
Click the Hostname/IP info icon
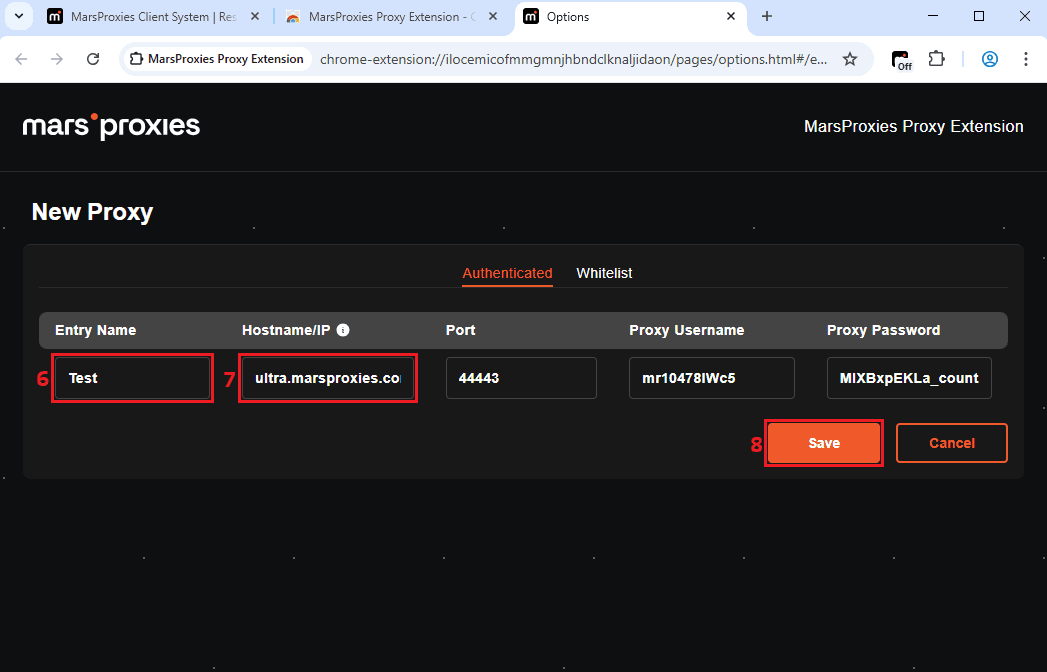(x=343, y=330)
